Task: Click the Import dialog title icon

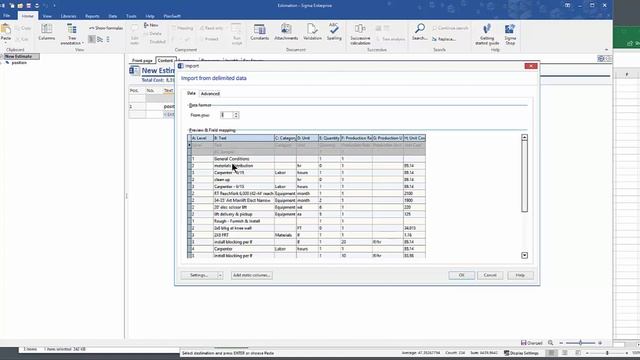Action: 180,66
